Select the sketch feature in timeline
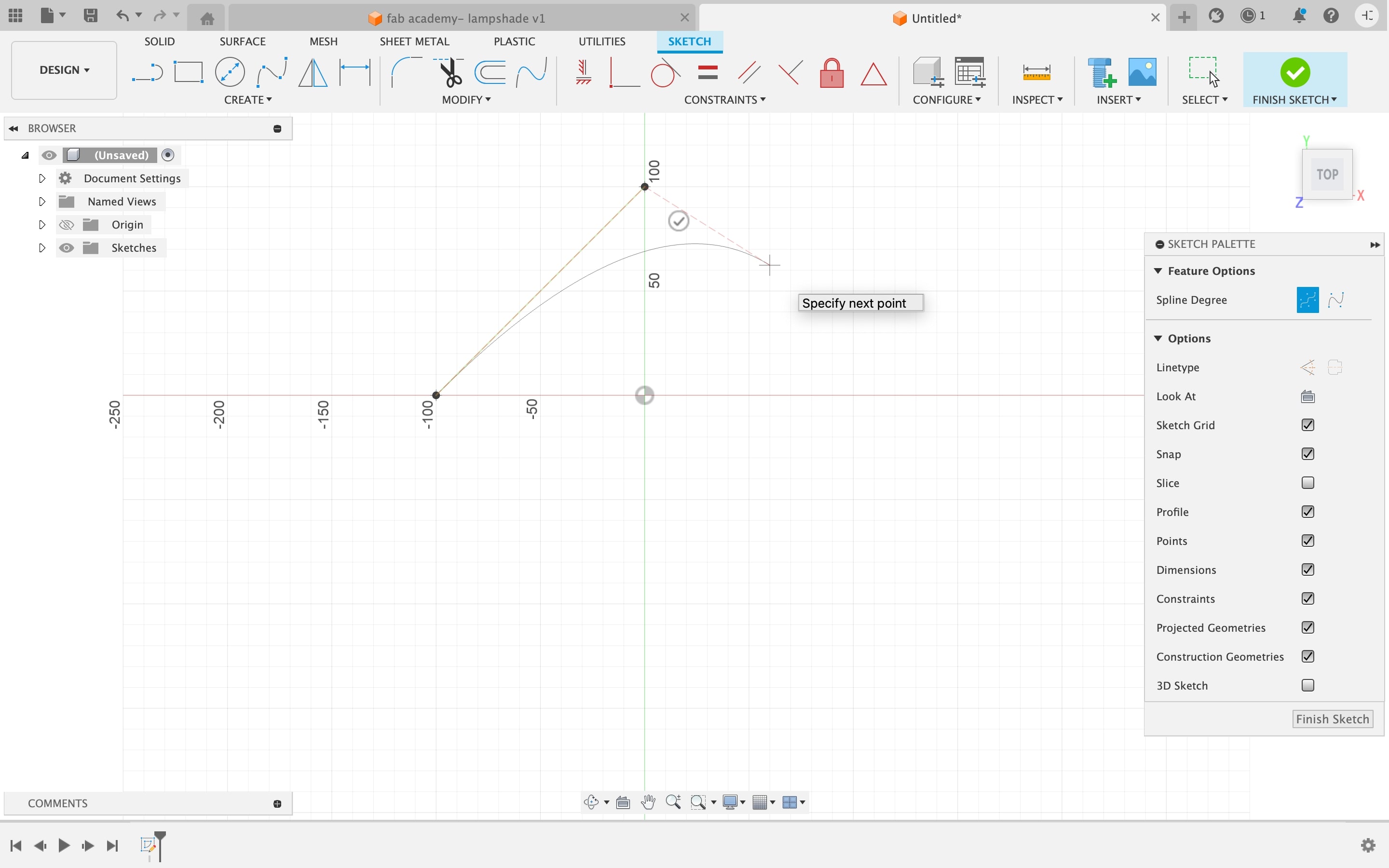This screenshot has height=868, width=1389. (148, 844)
